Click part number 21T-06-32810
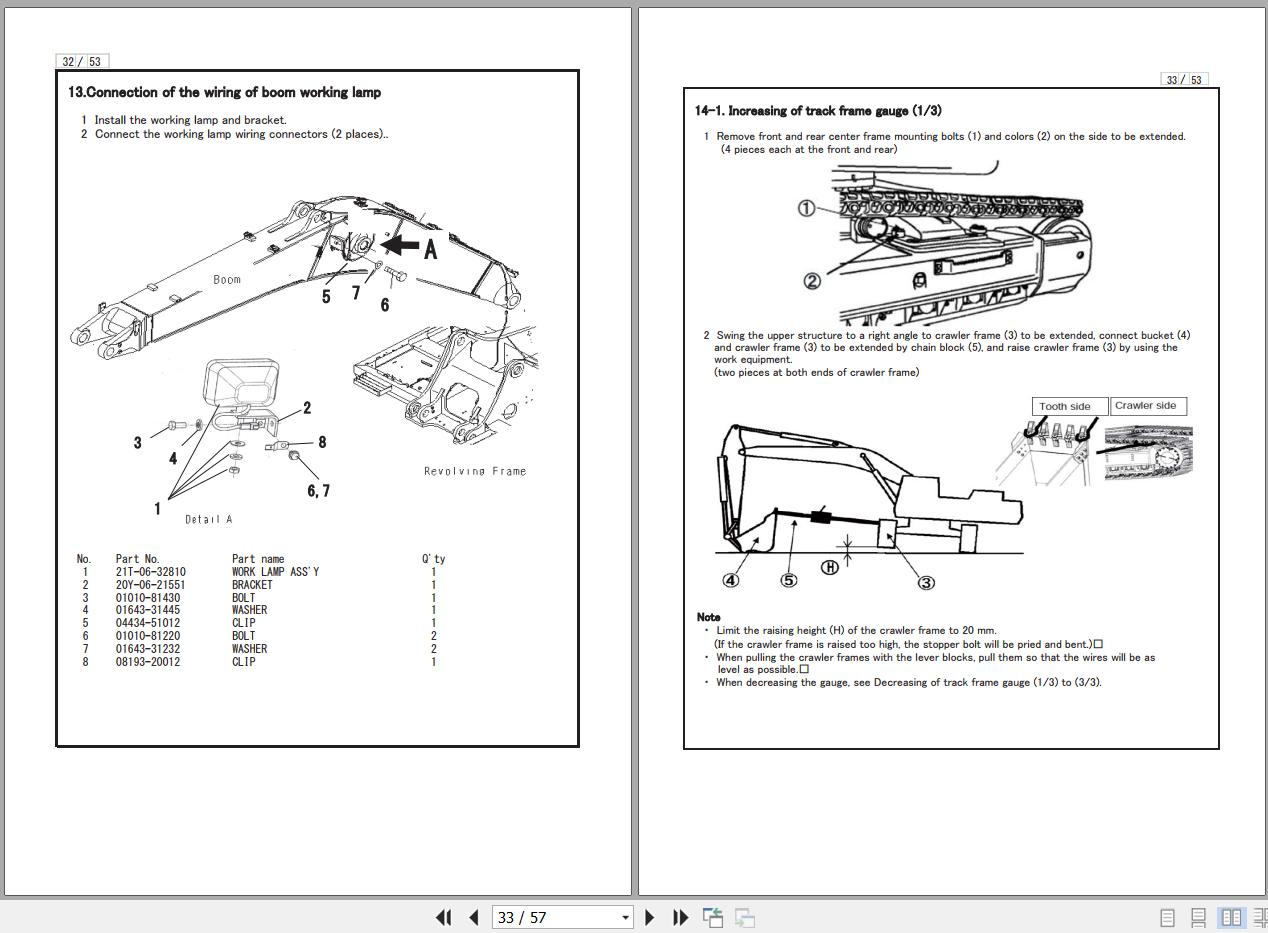Viewport: 1268px width, 933px height. (x=150, y=572)
